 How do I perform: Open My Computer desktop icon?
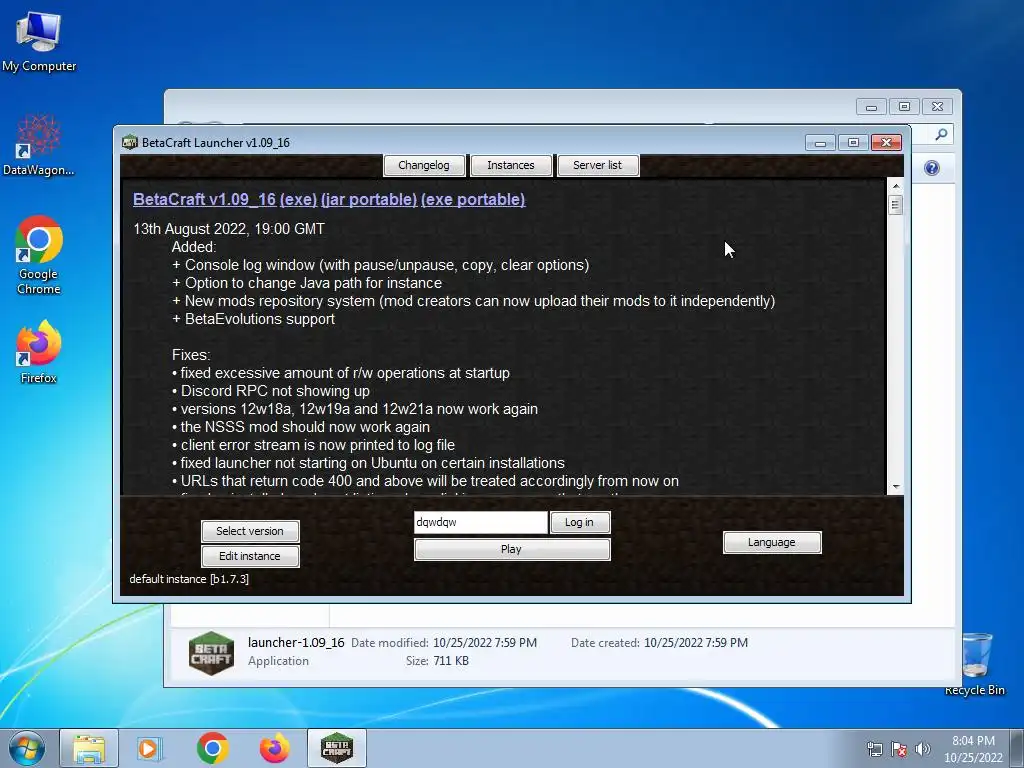tap(39, 41)
